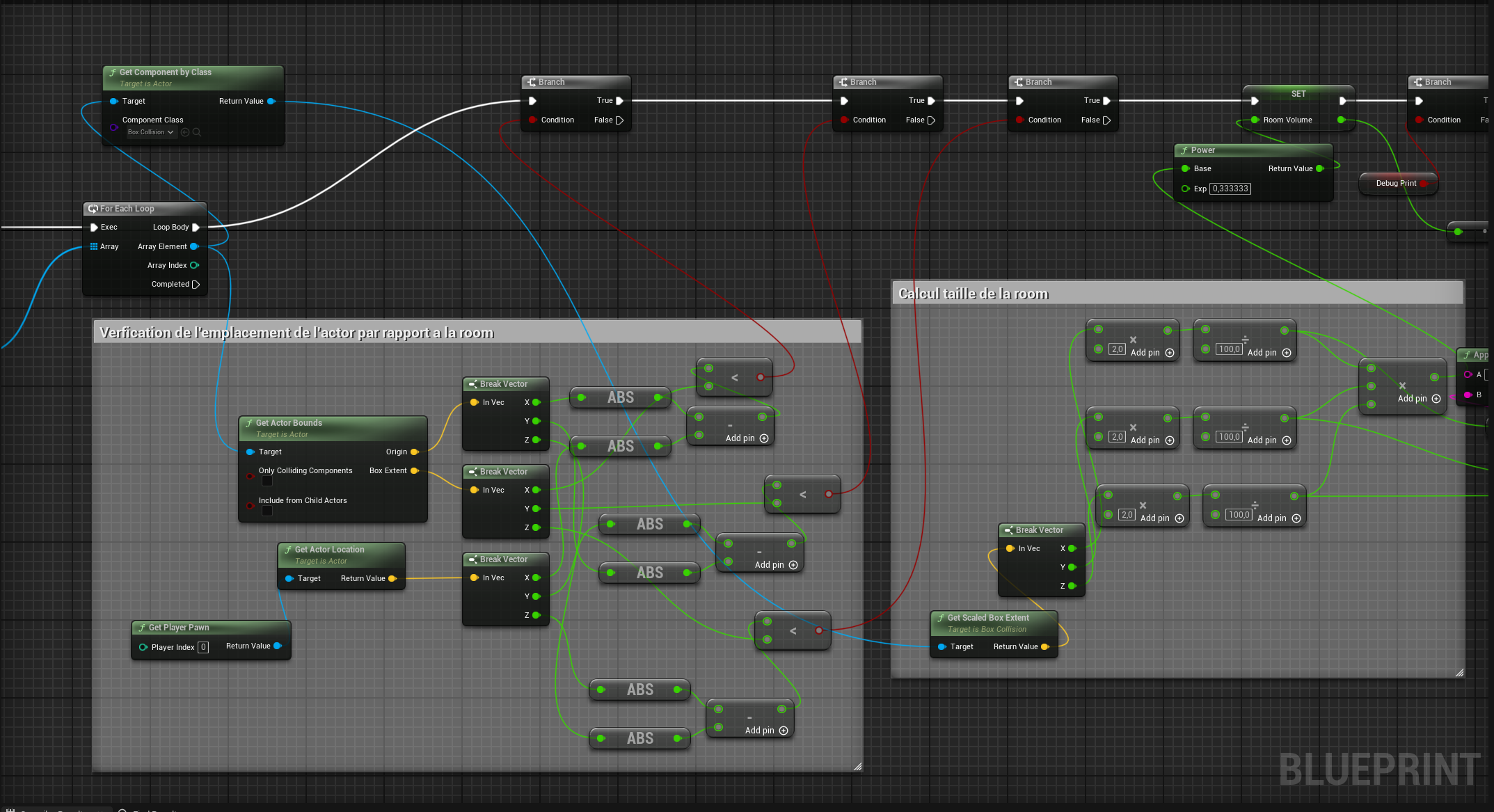
Task: Click the magnifier browse icon beside Box Collision
Action: pos(197,132)
